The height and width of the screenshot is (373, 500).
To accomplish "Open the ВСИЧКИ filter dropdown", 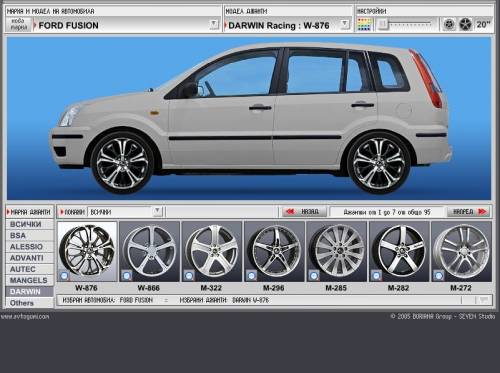I will pos(157,211).
